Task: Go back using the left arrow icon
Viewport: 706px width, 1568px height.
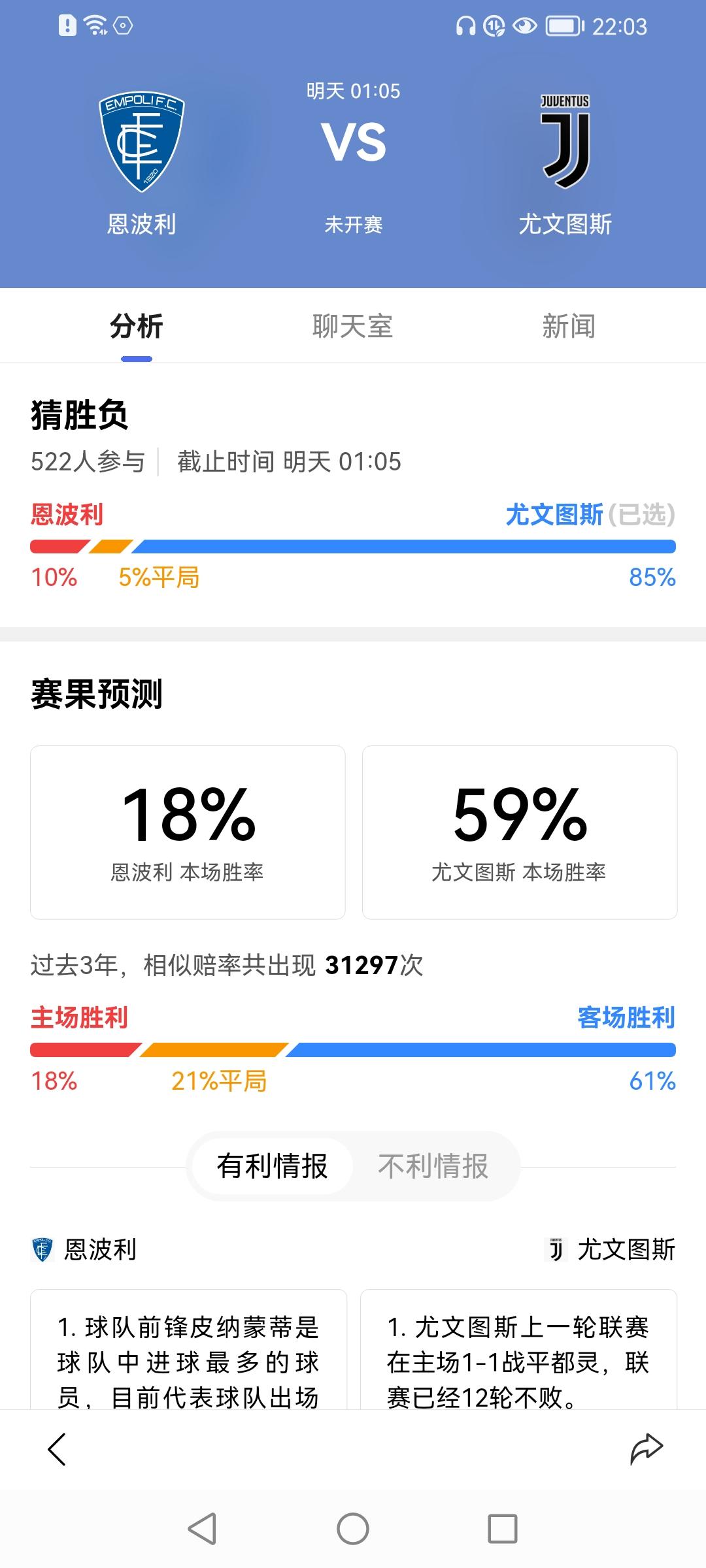Action: point(57,1449)
